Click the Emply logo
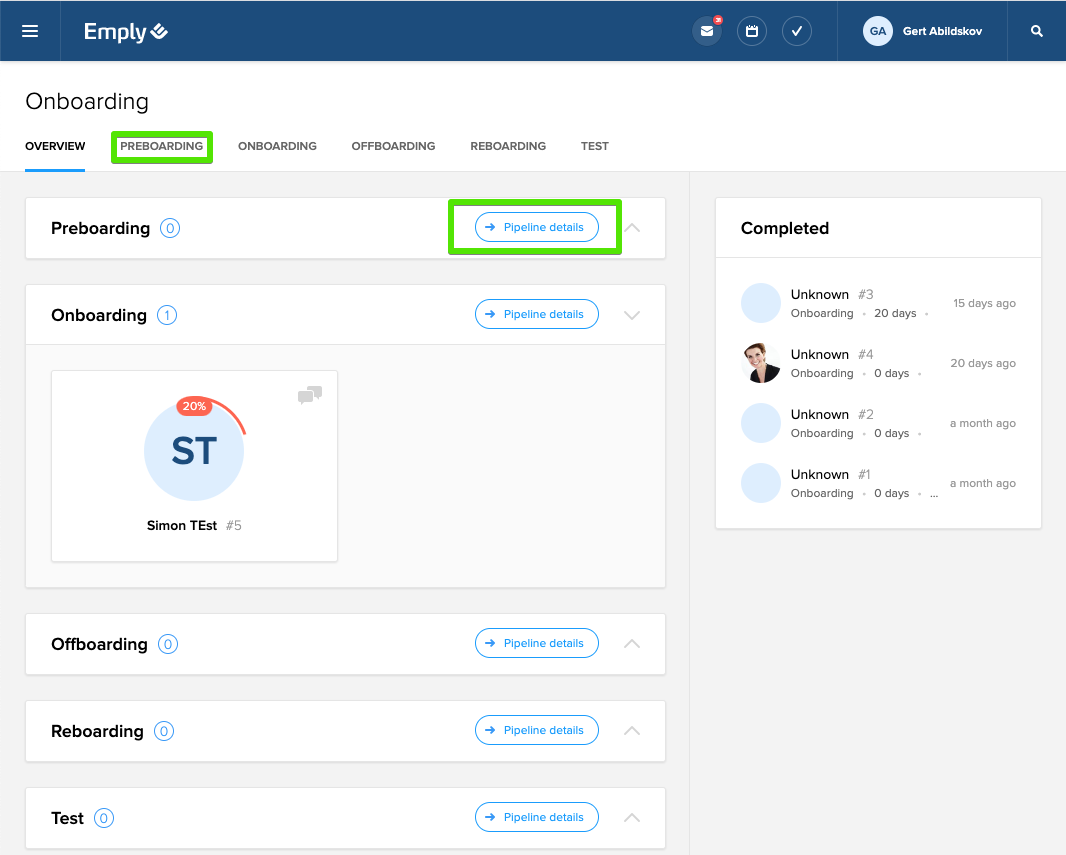This screenshot has width=1066, height=855. point(126,32)
